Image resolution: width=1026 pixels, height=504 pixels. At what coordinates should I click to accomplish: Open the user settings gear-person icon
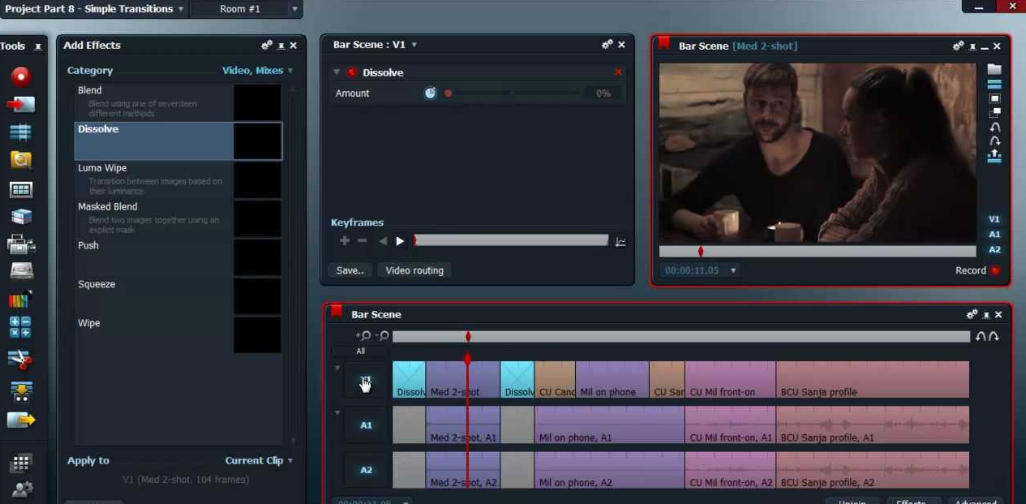pos(22,490)
